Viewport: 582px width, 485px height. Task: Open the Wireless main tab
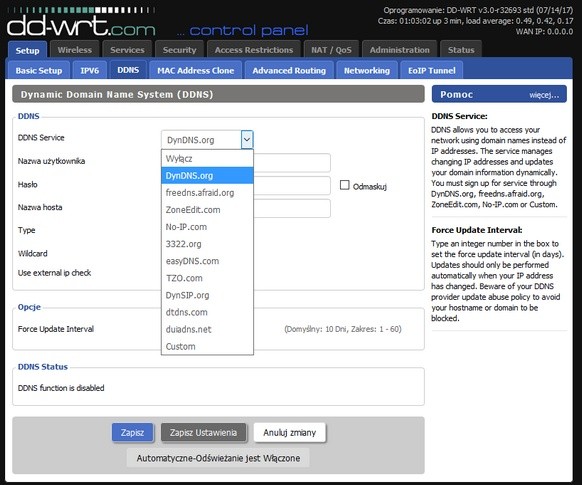point(75,50)
